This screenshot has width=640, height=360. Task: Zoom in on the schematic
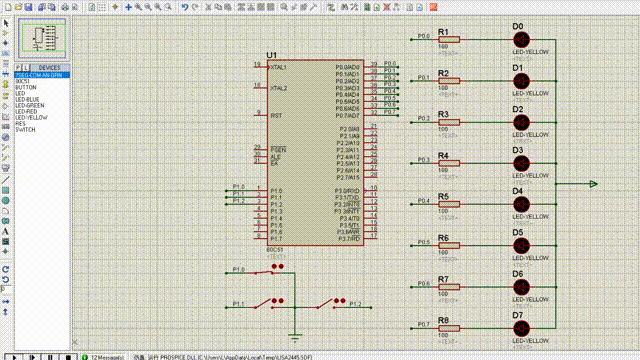coord(138,7)
